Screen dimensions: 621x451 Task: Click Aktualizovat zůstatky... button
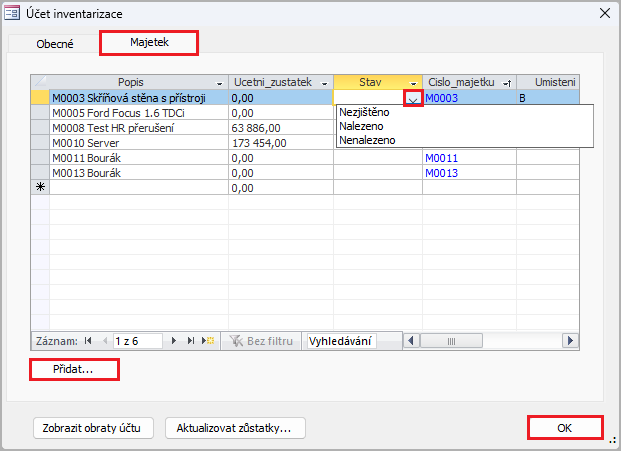point(234,428)
